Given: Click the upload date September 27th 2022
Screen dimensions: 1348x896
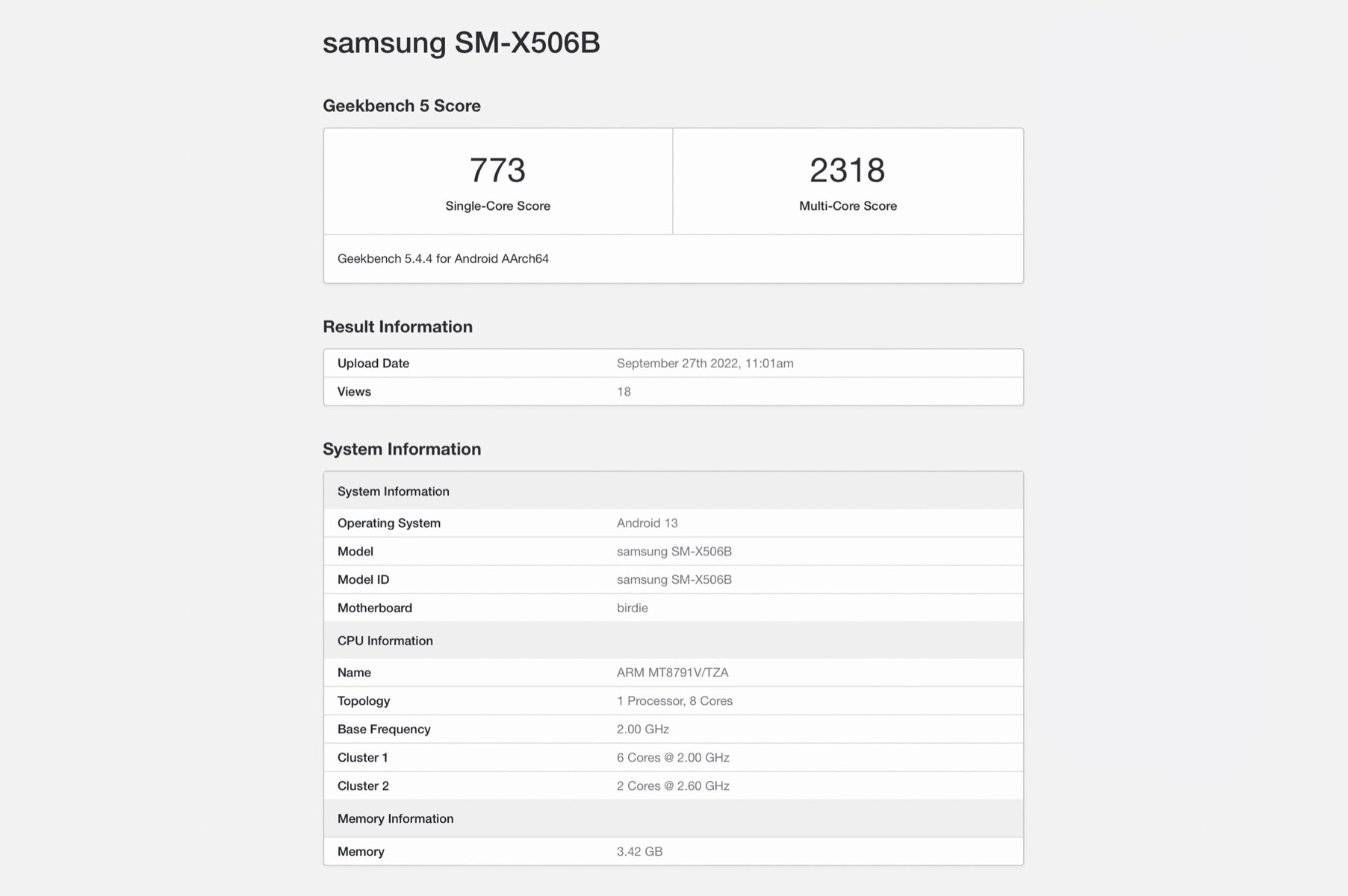Looking at the screenshot, I should (704, 364).
